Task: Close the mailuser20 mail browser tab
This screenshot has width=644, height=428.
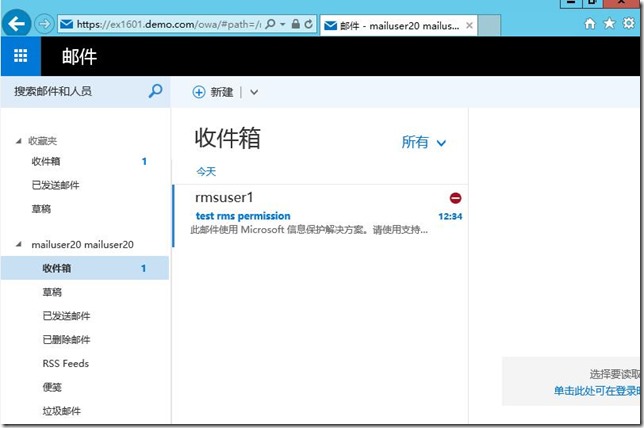Action: pos(469,25)
